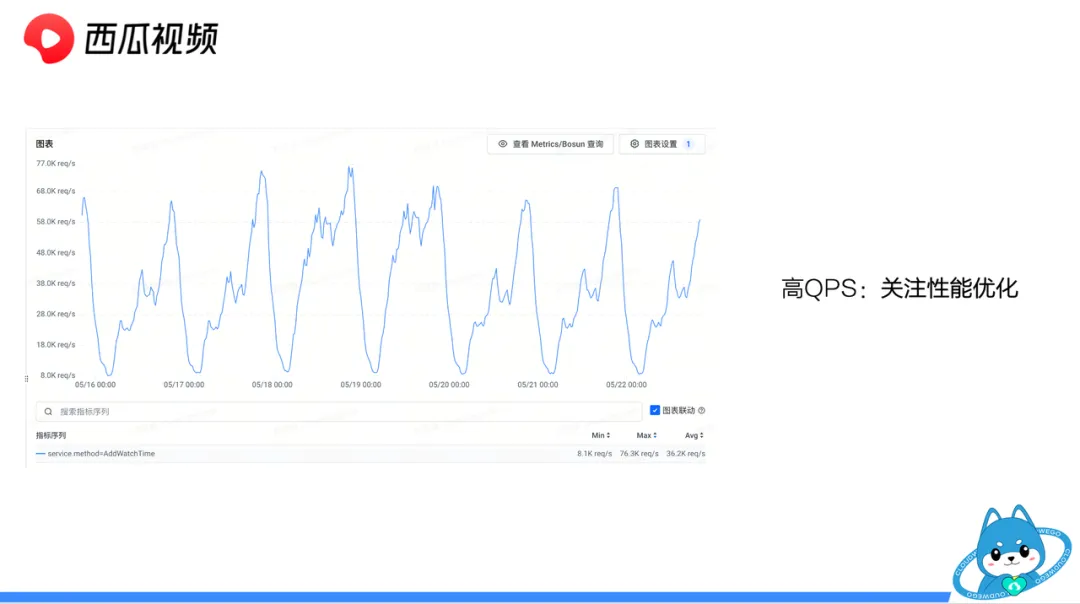Click the 28.0K req/s axis label

[56, 314]
